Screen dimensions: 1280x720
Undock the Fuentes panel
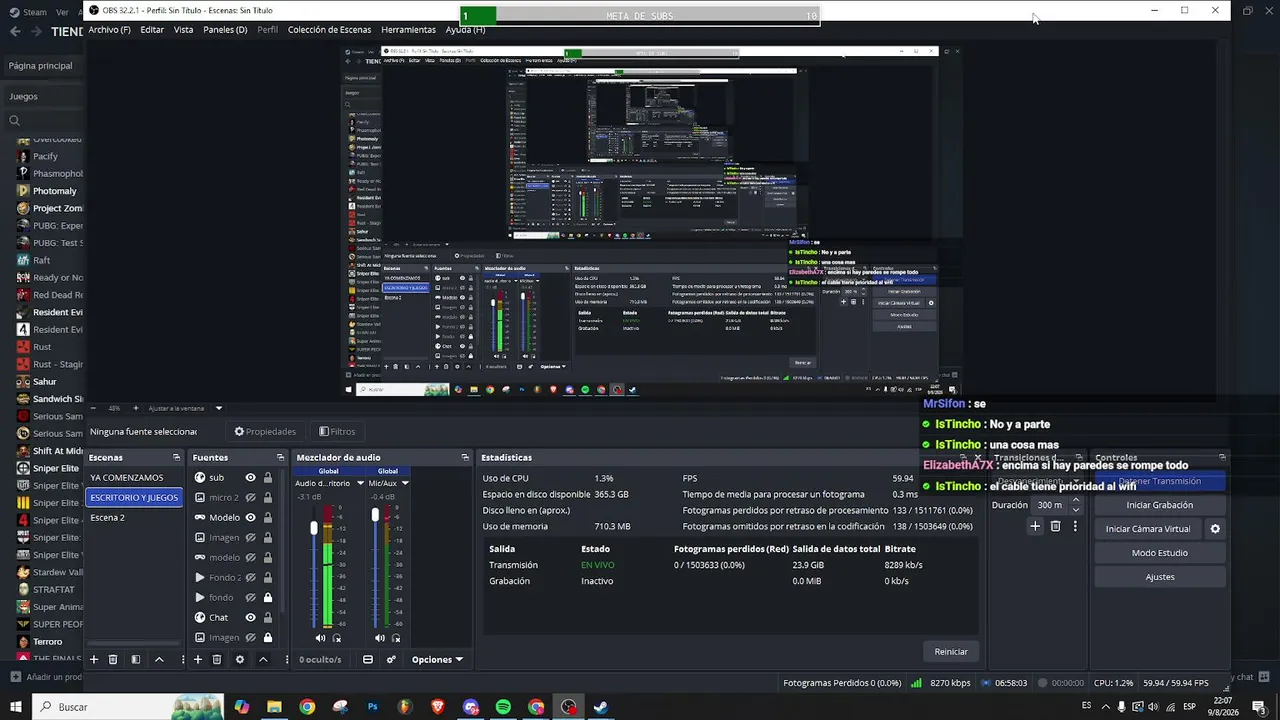[279, 457]
